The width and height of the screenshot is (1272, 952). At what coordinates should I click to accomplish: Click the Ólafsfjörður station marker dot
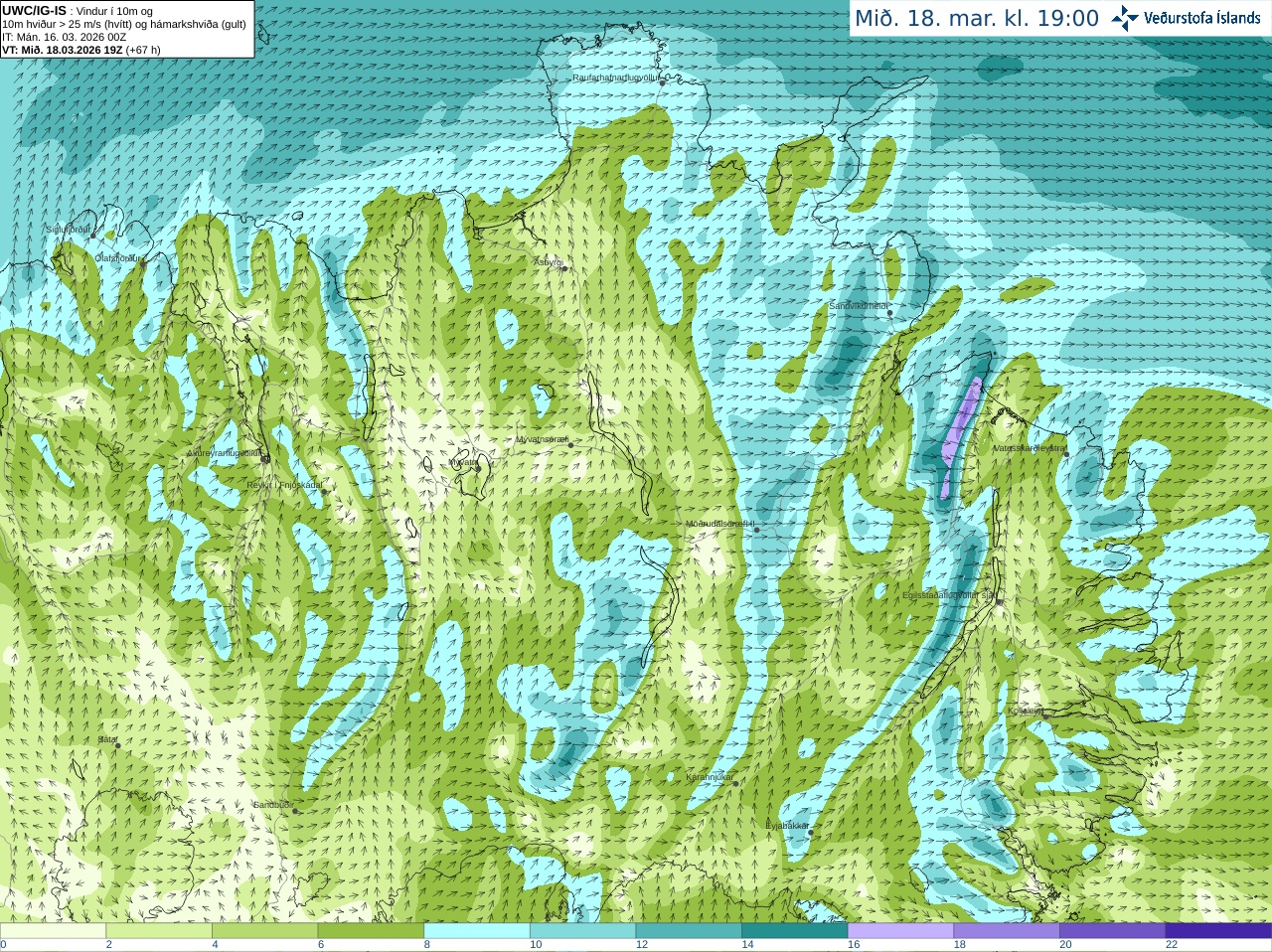142,263
